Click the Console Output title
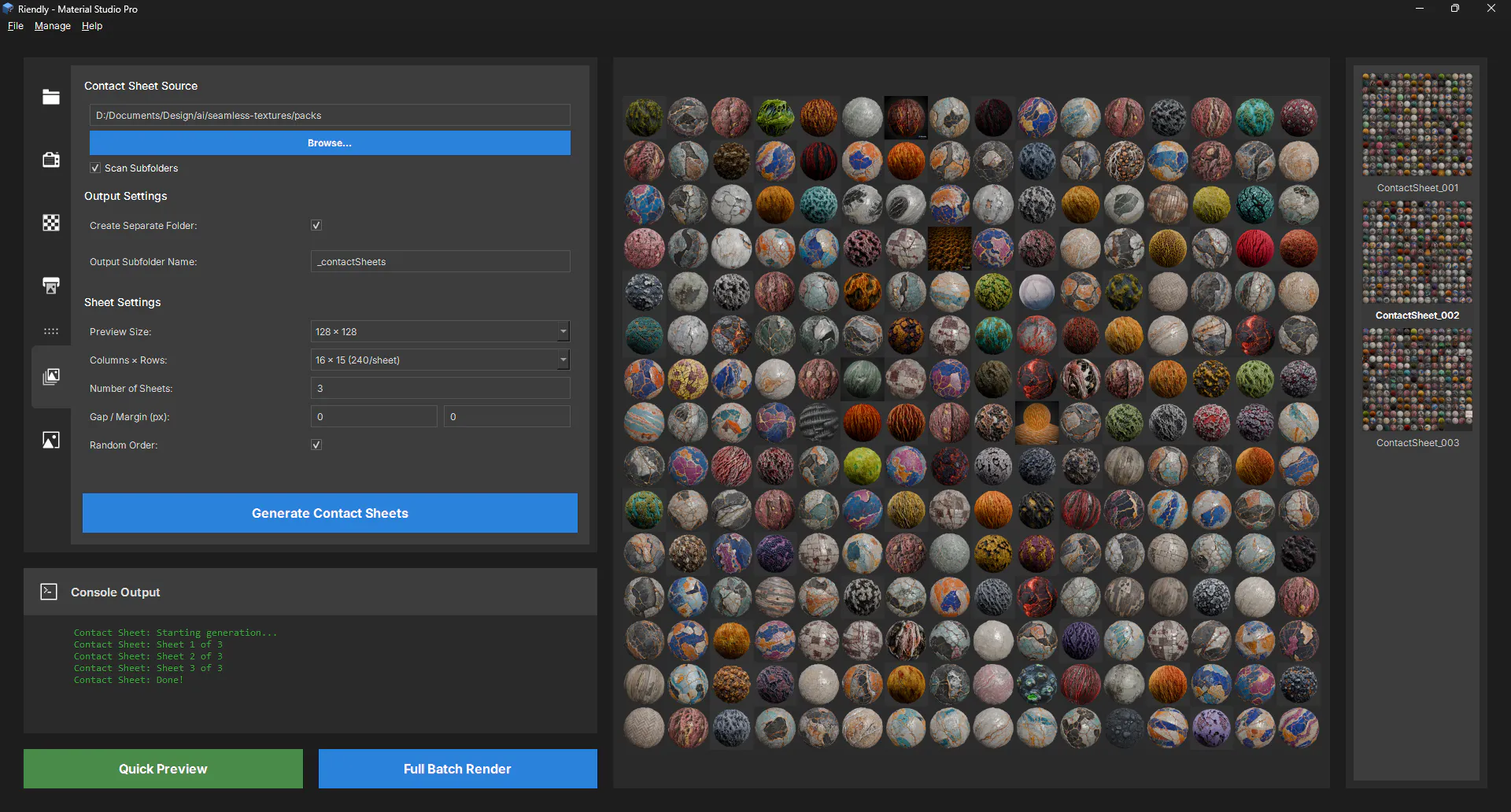The image size is (1511, 812). click(x=116, y=592)
